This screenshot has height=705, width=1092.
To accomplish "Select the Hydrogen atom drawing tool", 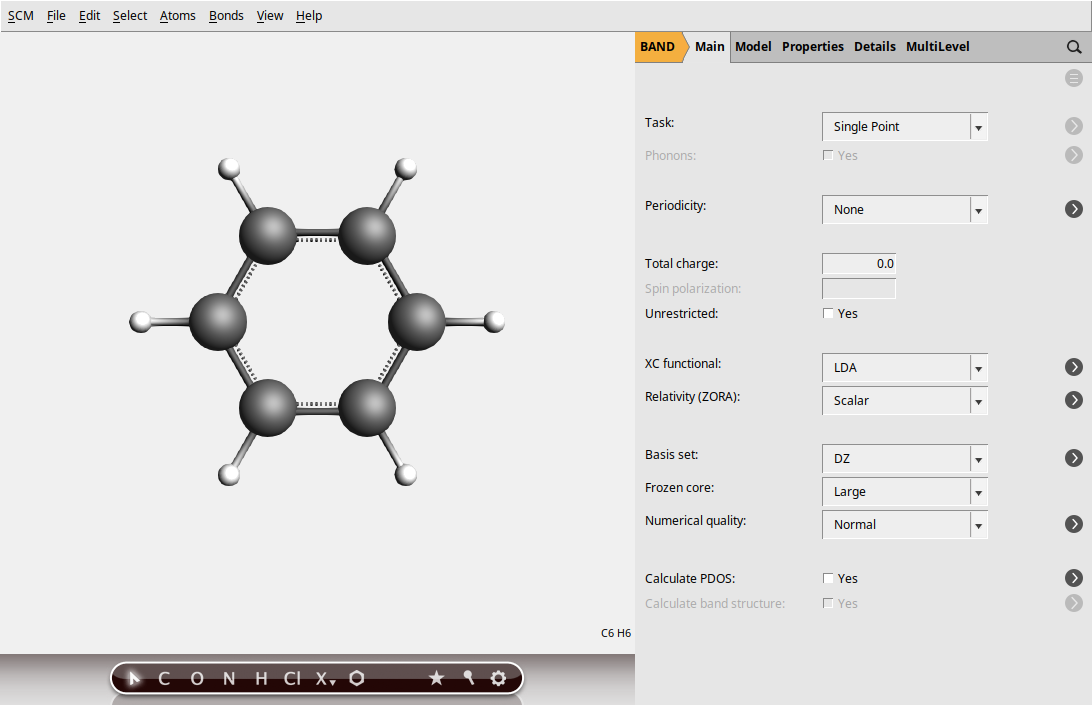I will pos(261,678).
